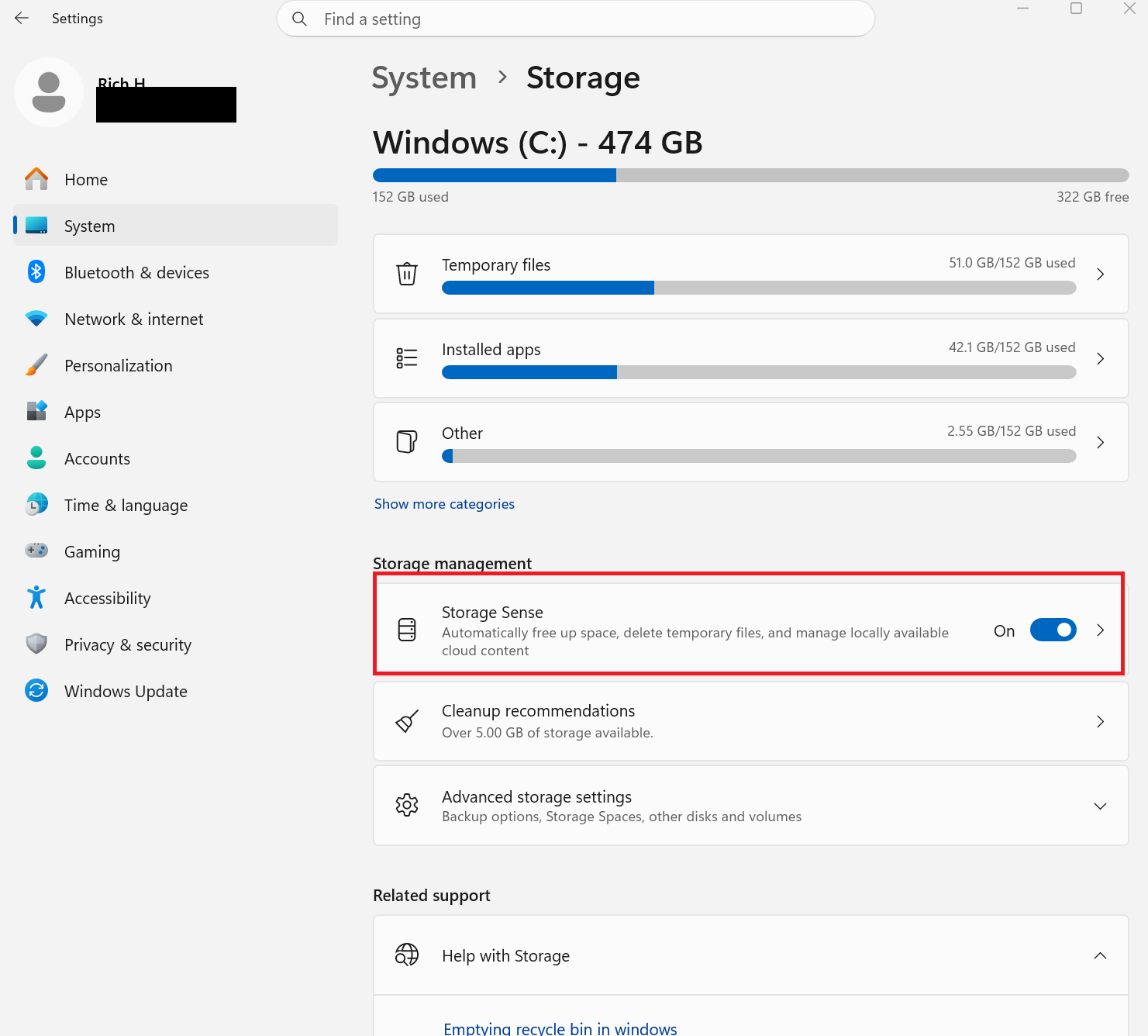Click the Help with Storage title text
Viewport: 1148px width, 1036px height.
coord(505,956)
